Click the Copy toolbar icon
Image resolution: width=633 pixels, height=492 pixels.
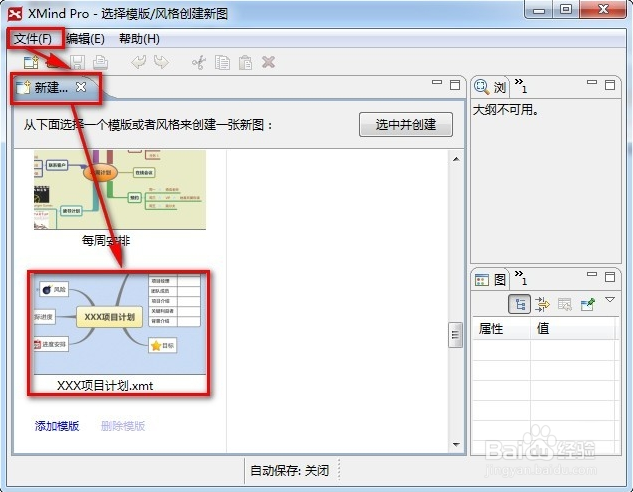[x=222, y=63]
